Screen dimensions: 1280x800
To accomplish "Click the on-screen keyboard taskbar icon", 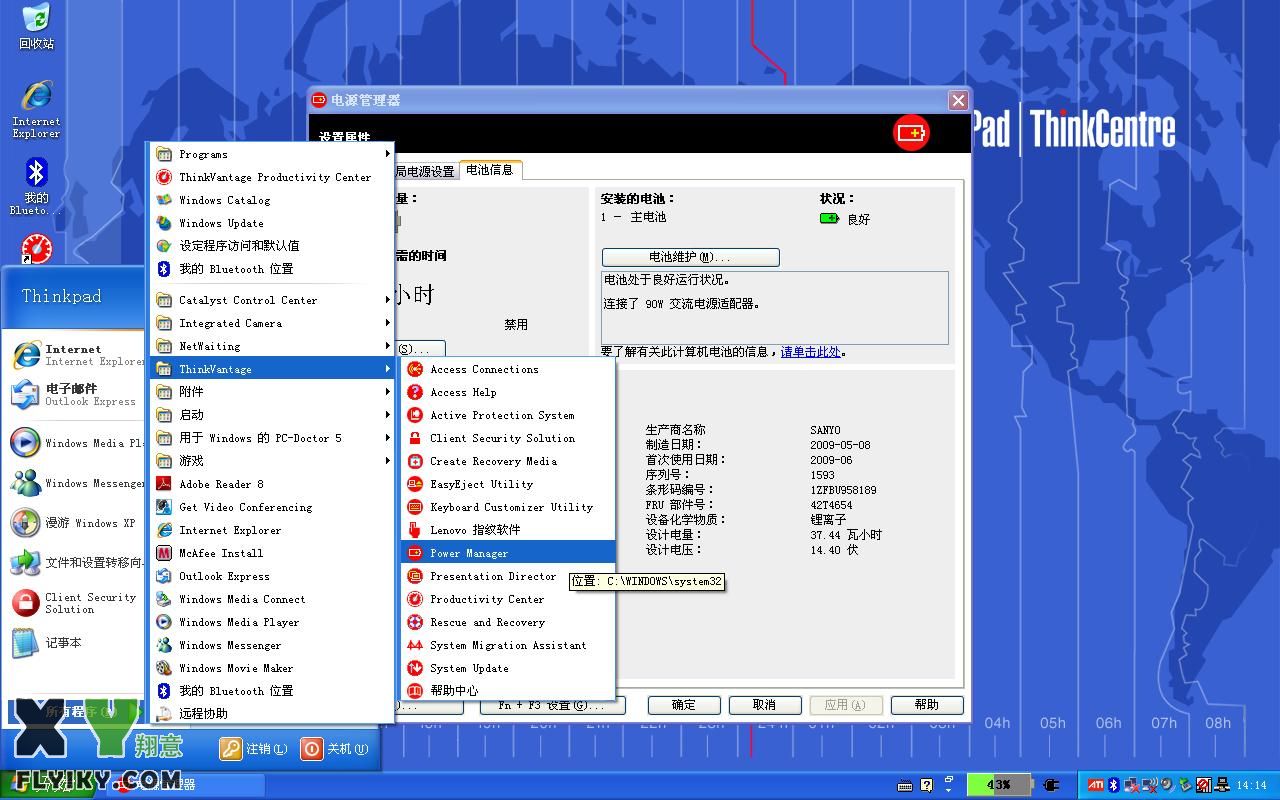I will 906,785.
